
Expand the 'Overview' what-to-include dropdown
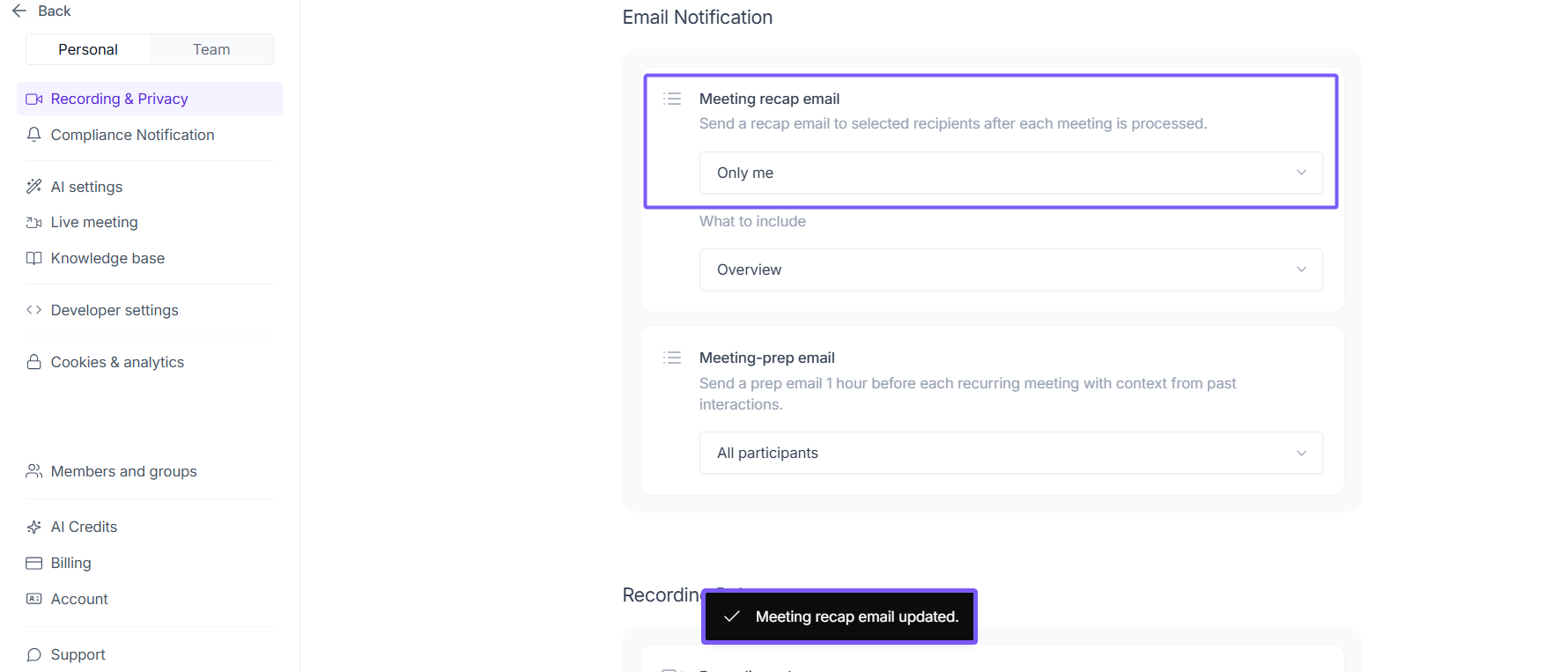pos(1010,270)
